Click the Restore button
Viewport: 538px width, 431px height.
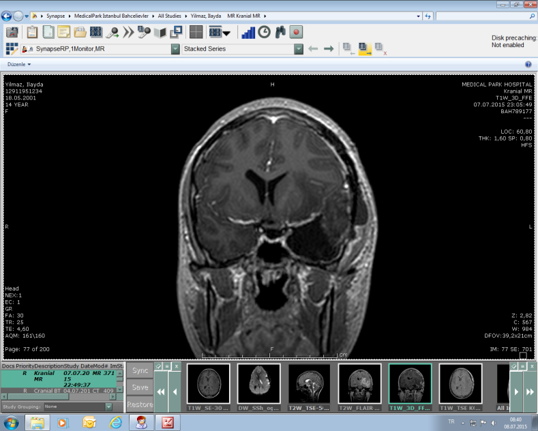(140, 404)
